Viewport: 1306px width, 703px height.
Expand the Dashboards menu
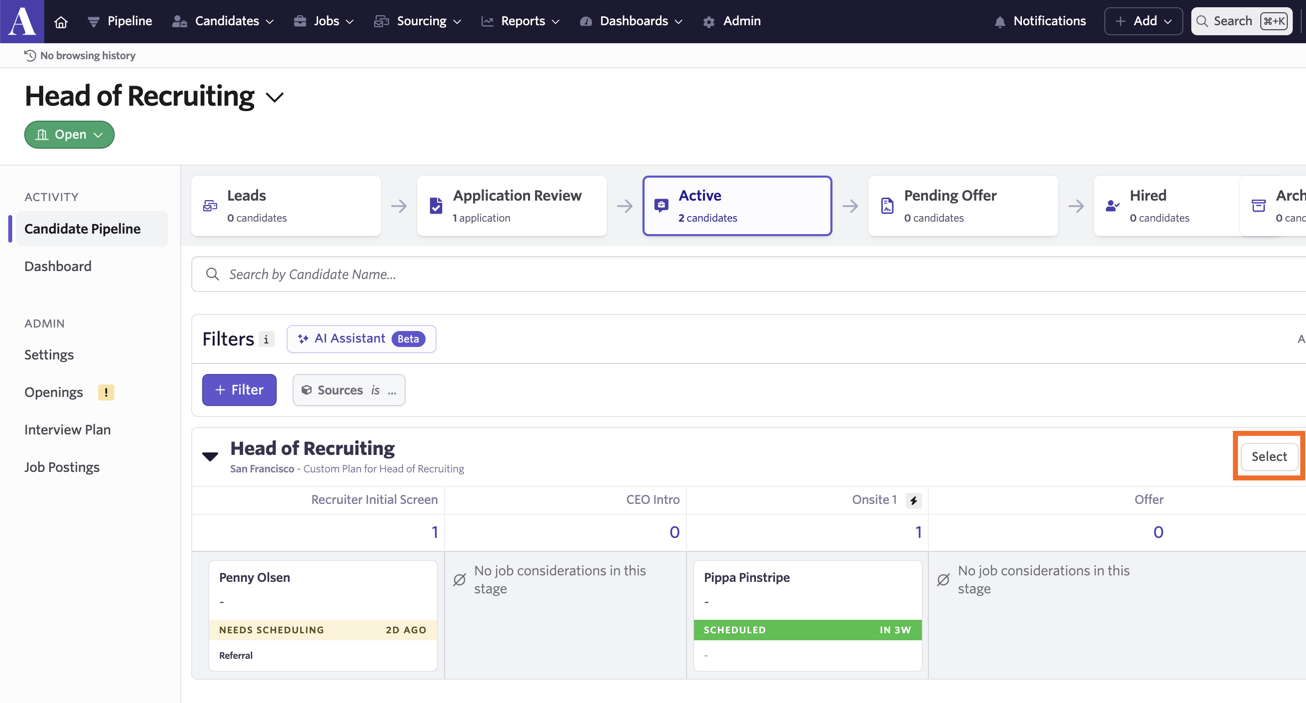(x=631, y=21)
